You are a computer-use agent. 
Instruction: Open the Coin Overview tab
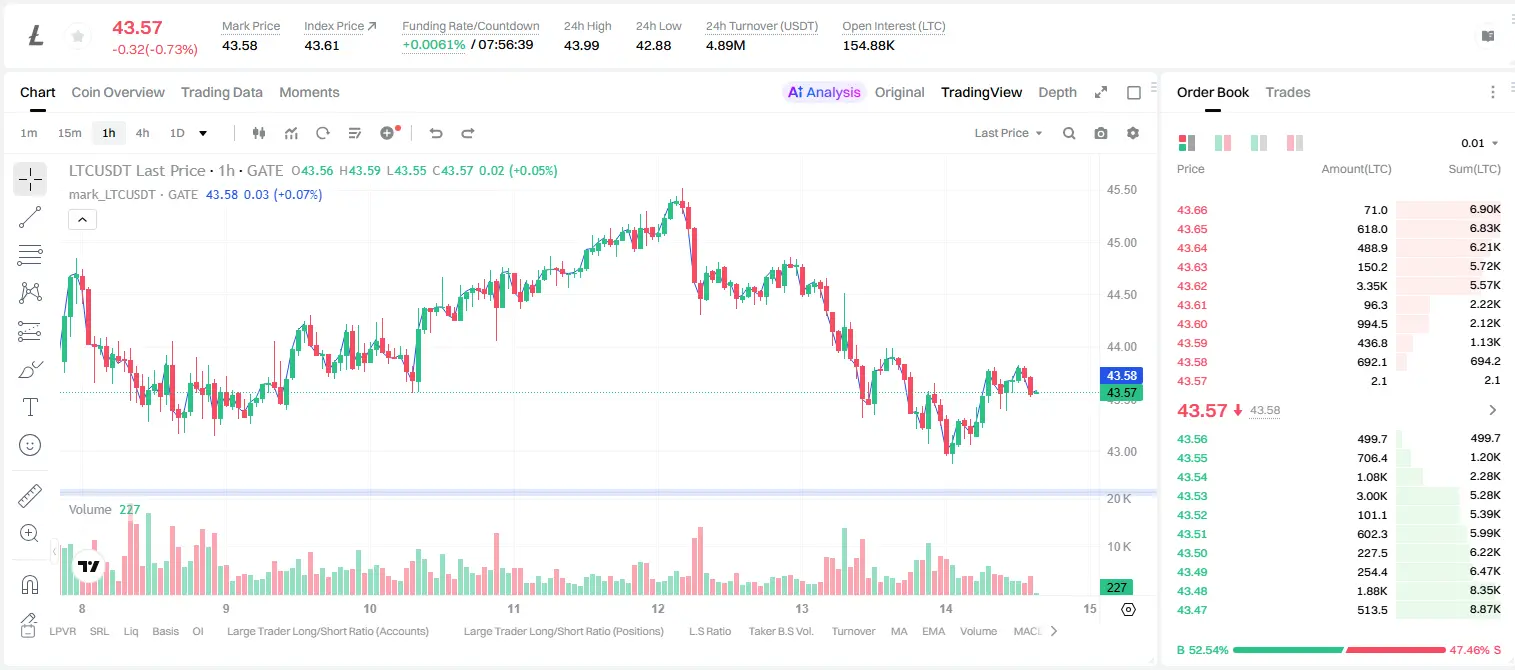pos(118,92)
